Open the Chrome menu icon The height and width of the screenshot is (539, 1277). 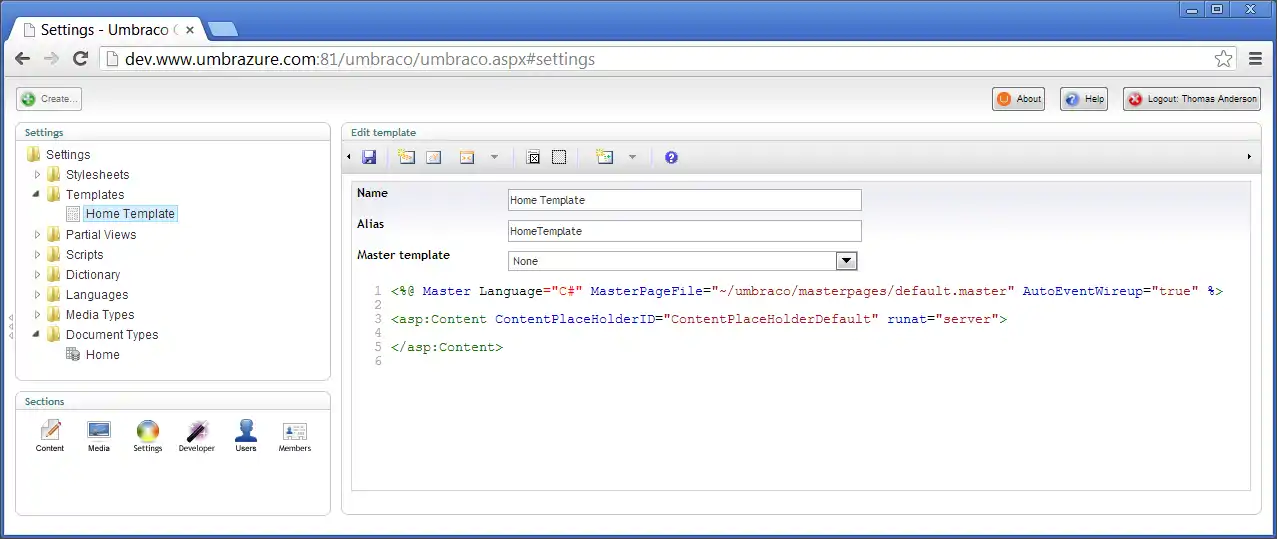coord(1256,59)
